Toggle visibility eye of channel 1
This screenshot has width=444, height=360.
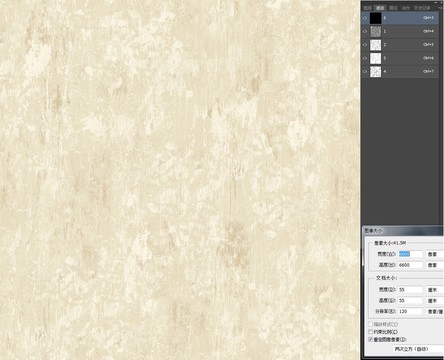365,31
